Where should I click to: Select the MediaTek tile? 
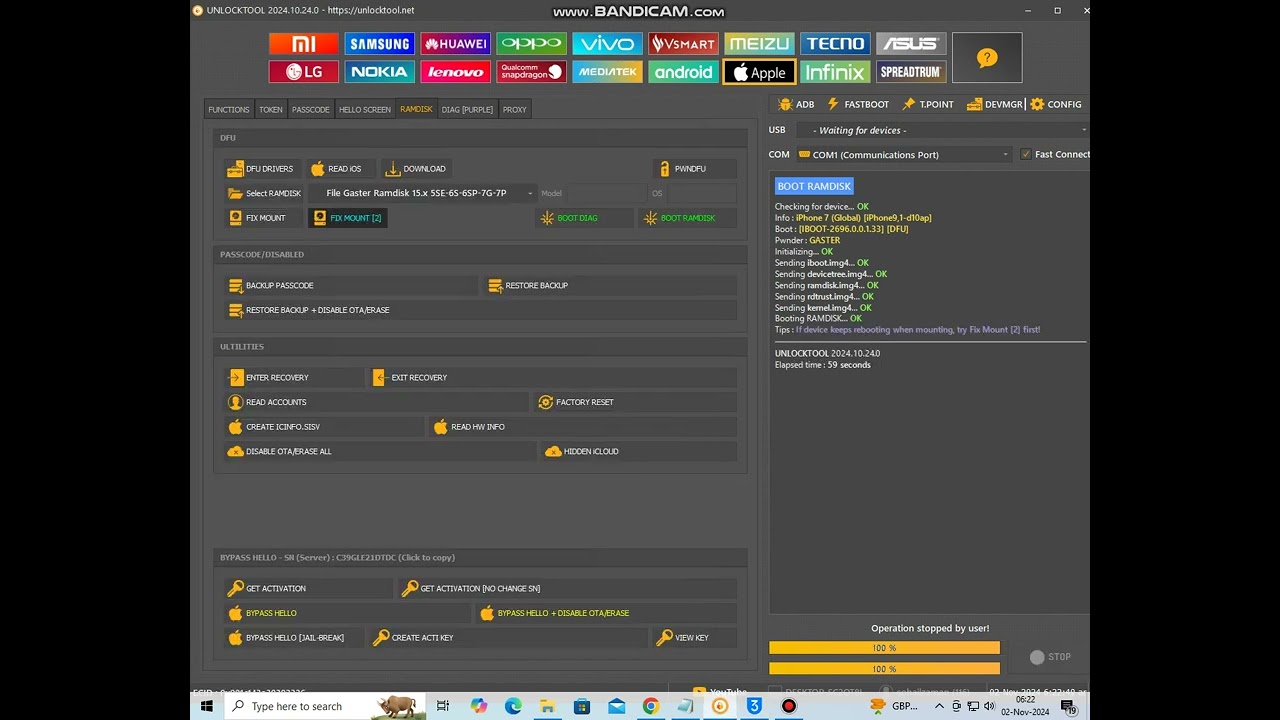[x=607, y=72]
